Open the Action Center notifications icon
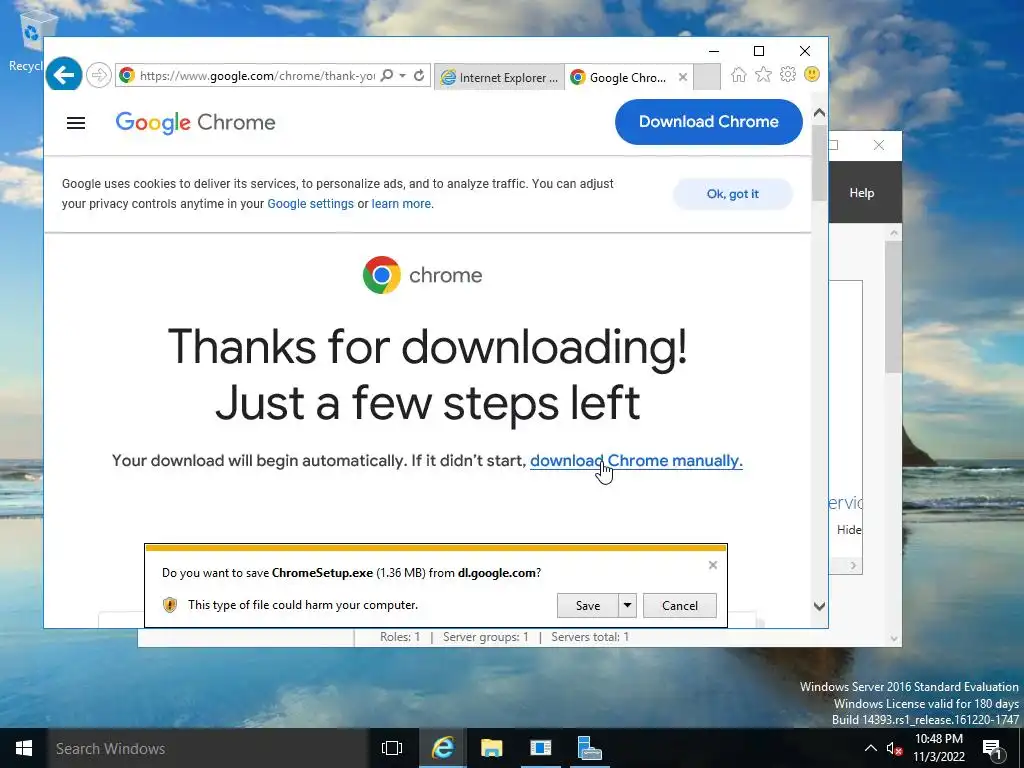 point(992,749)
